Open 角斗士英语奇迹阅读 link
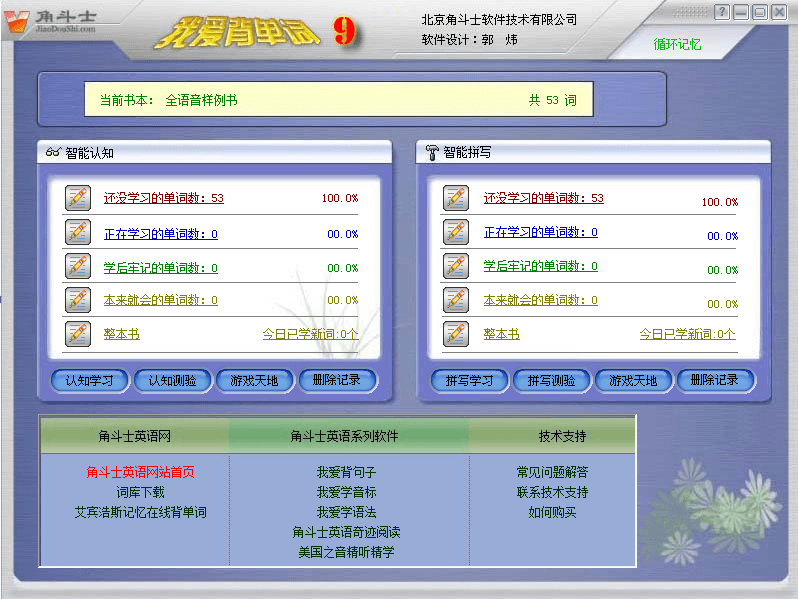This screenshot has height=599, width=798. point(346,532)
